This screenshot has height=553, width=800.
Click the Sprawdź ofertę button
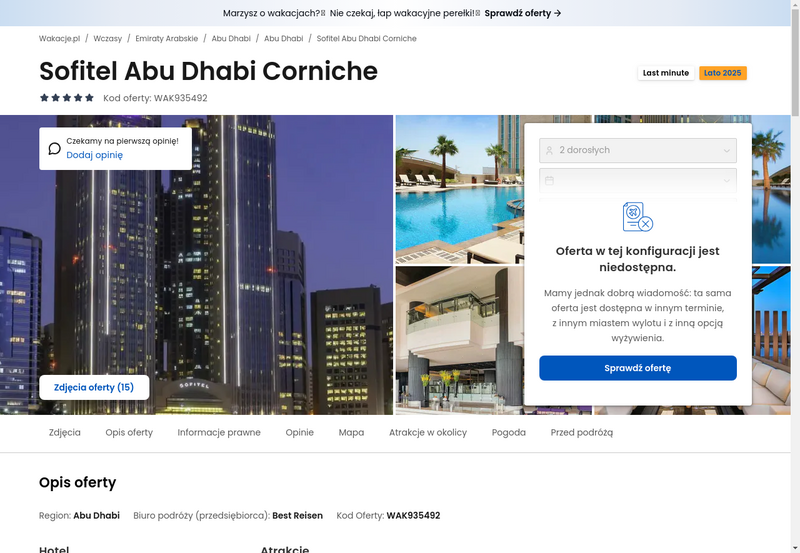pyautogui.click(x=638, y=368)
